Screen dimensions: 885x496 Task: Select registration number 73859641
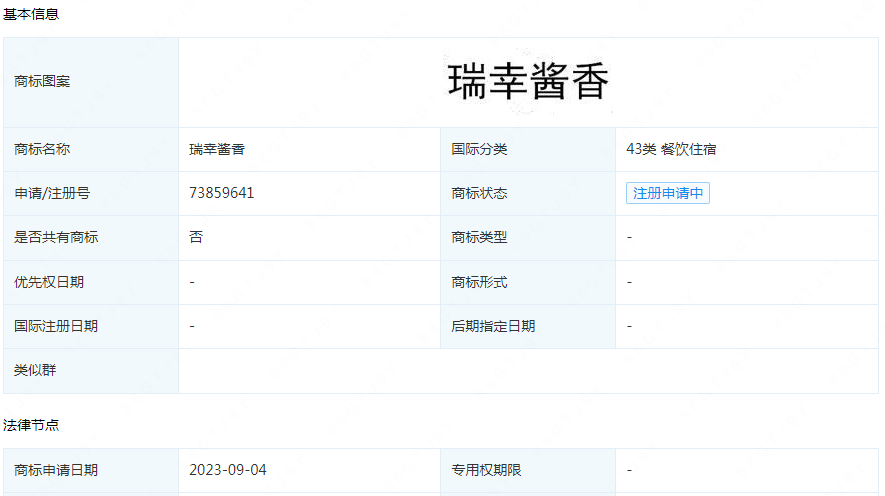tap(221, 193)
